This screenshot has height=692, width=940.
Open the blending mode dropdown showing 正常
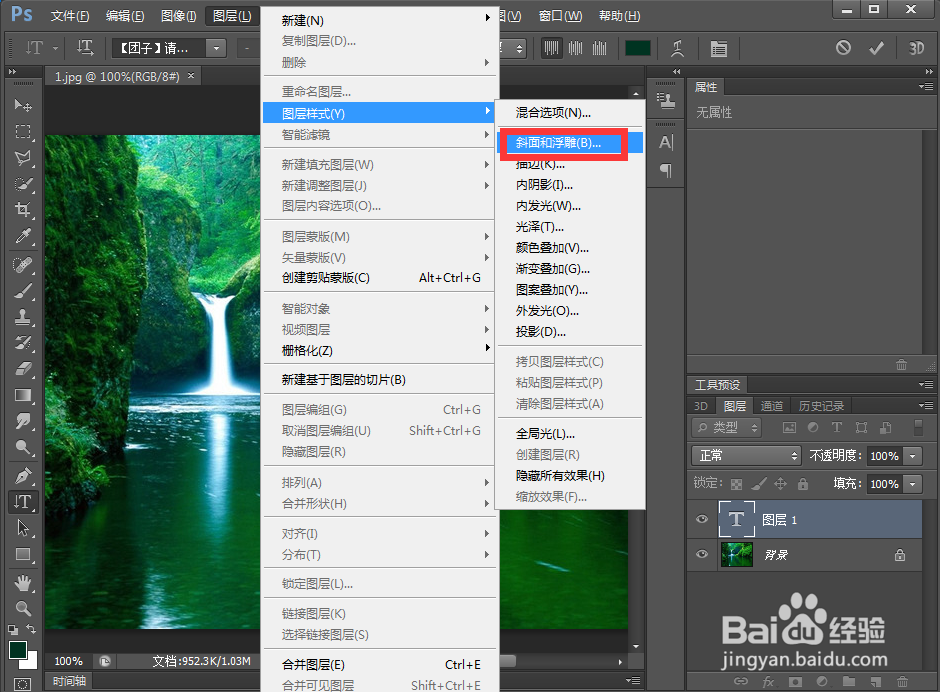(745, 455)
